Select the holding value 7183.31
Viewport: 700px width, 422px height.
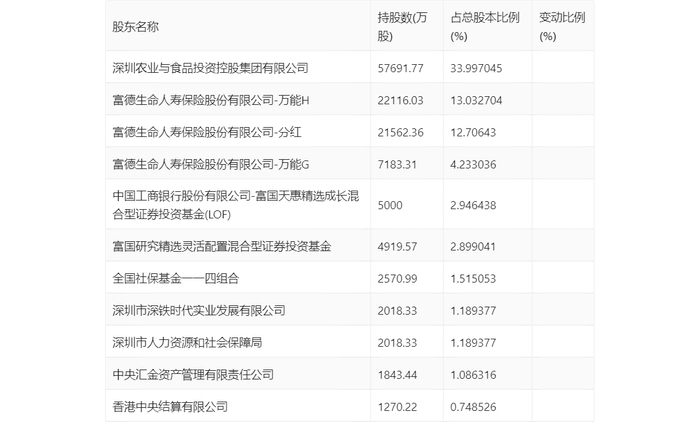pos(397,165)
